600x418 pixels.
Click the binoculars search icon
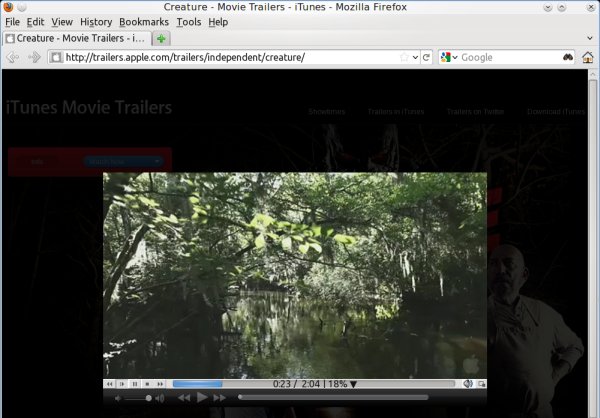click(x=568, y=57)
